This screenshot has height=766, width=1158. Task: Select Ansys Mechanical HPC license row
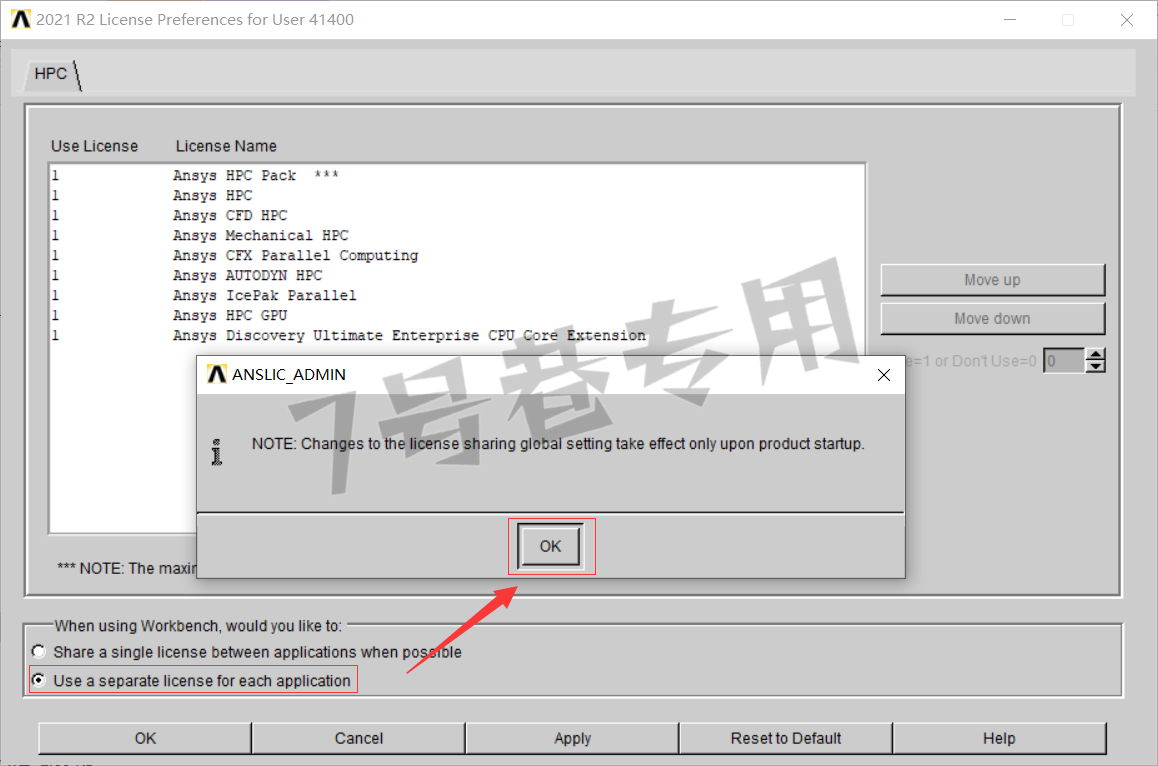pyautogui.click(x=457, y=236)
